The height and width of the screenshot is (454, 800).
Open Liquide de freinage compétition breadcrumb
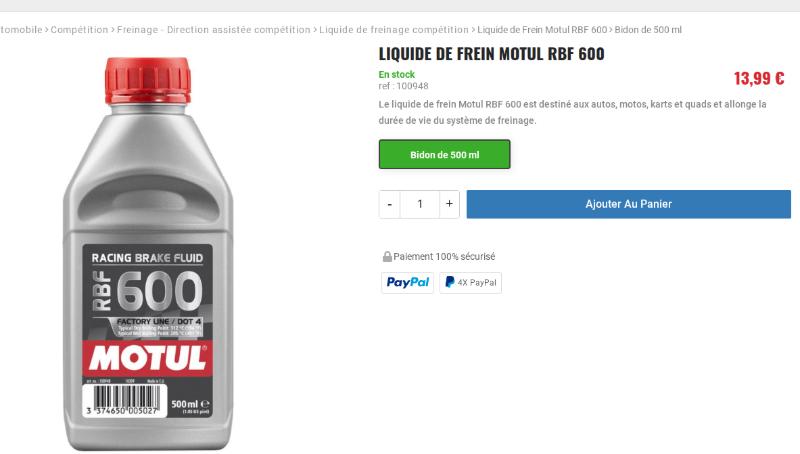tap(394, 30)
